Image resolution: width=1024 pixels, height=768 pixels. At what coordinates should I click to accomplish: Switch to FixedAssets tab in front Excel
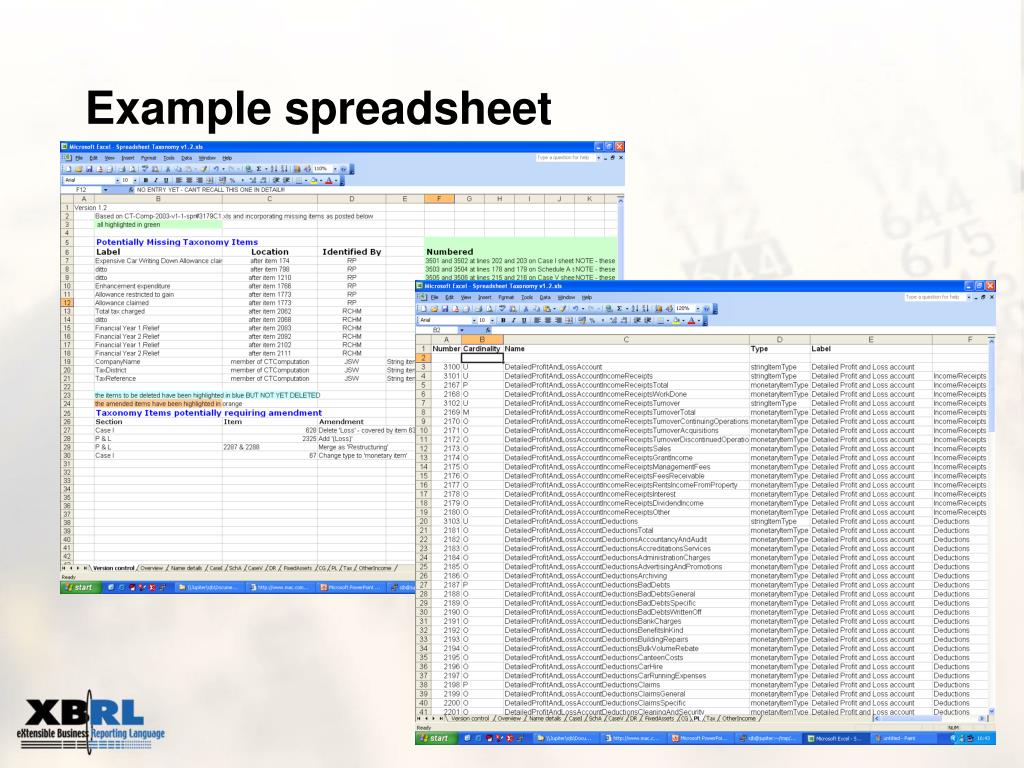pos(660,718)
